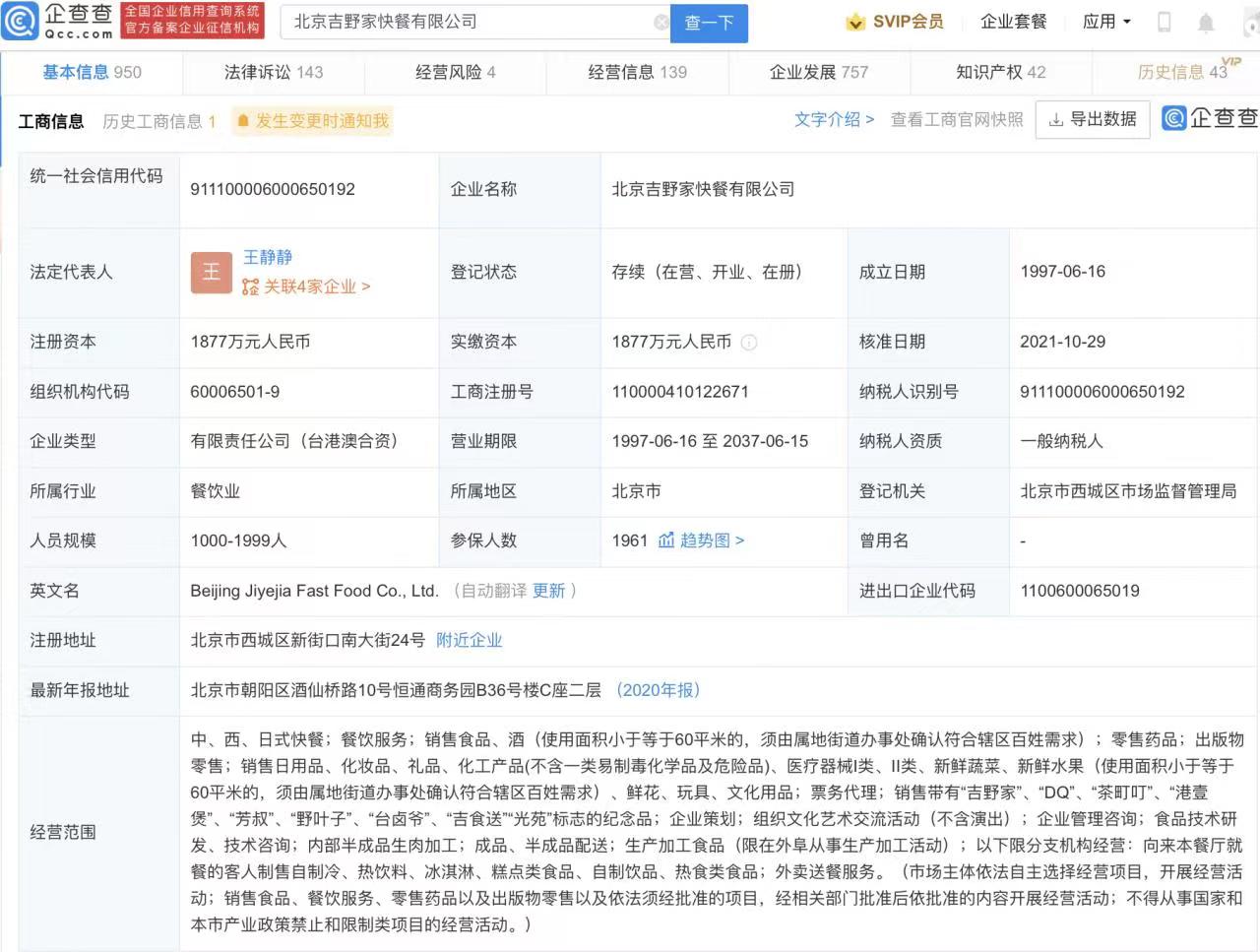The image size is (1260, 952).
Task: Click the download icon on 导出数据
Action: pos(1056,120)
